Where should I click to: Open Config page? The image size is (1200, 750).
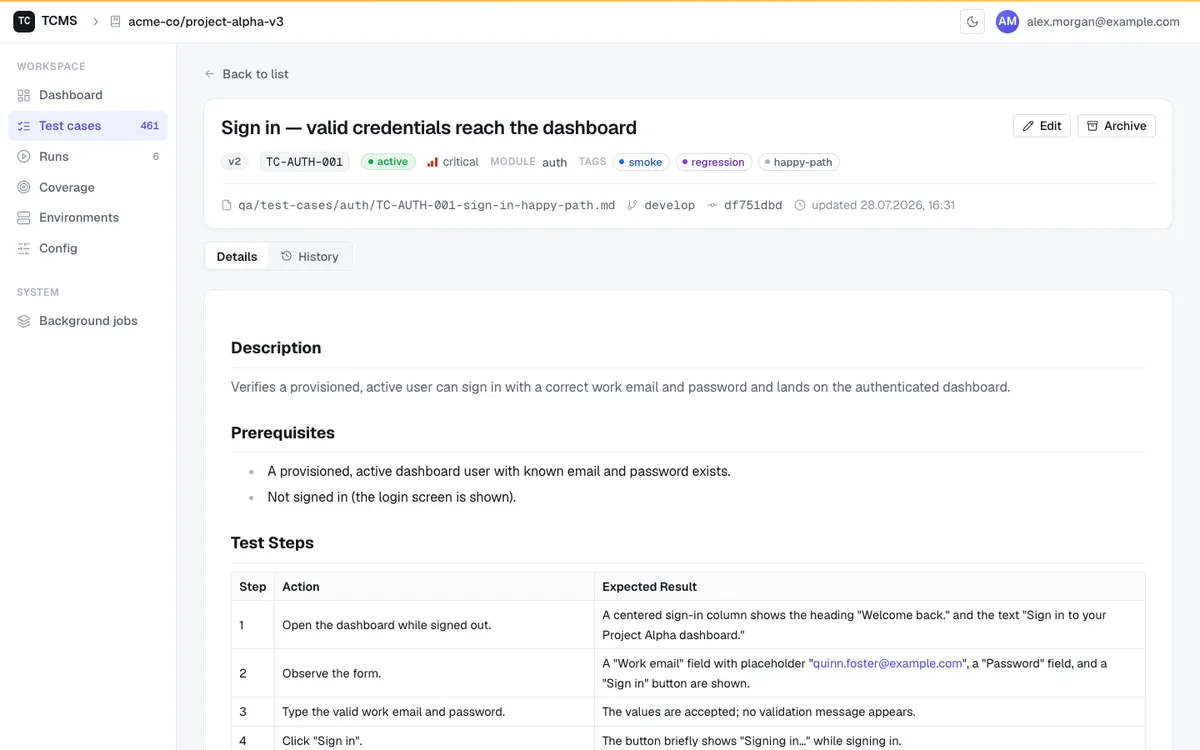click(88, 248)
